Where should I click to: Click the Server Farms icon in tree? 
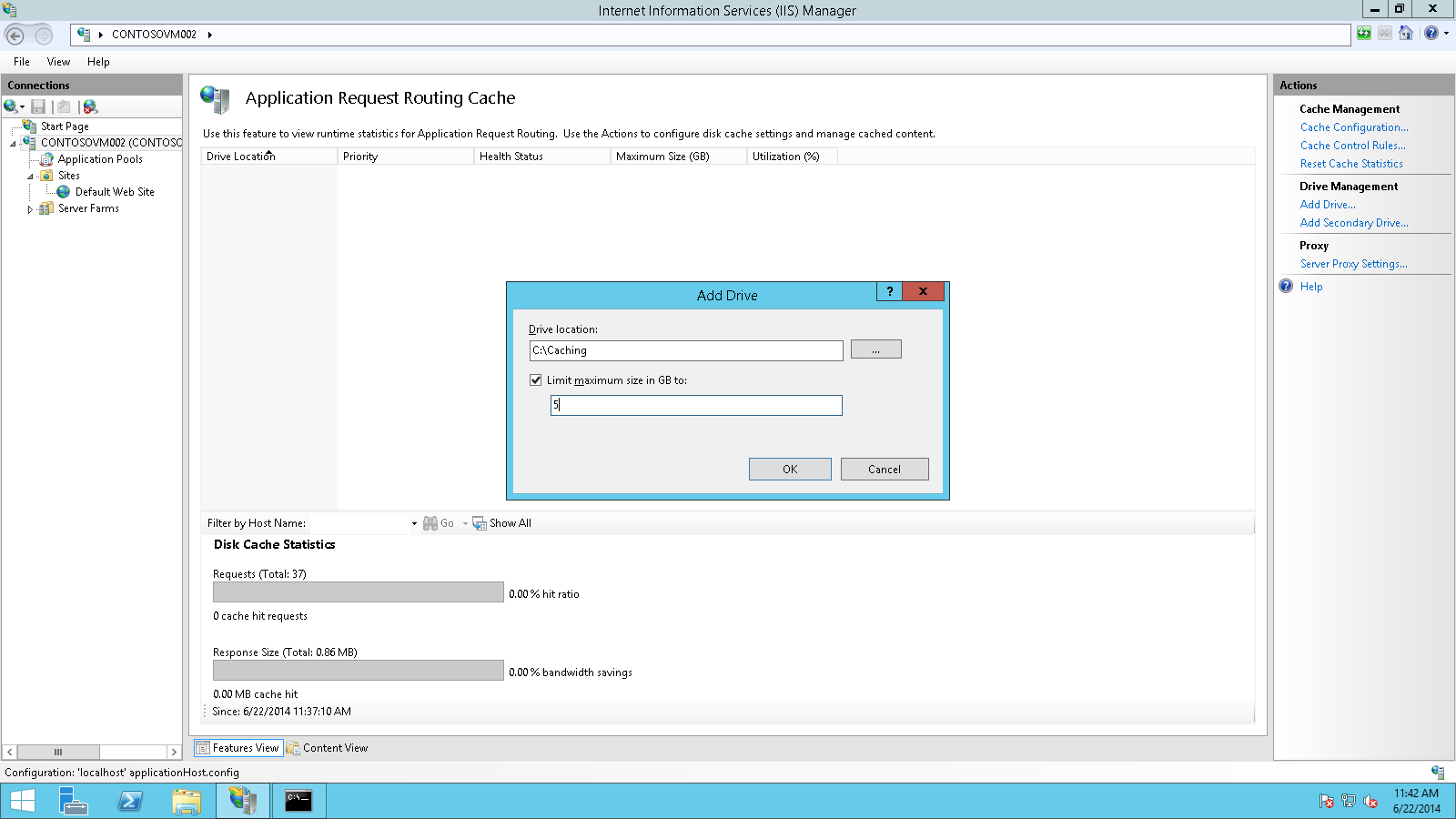click(x=46, y=208)
